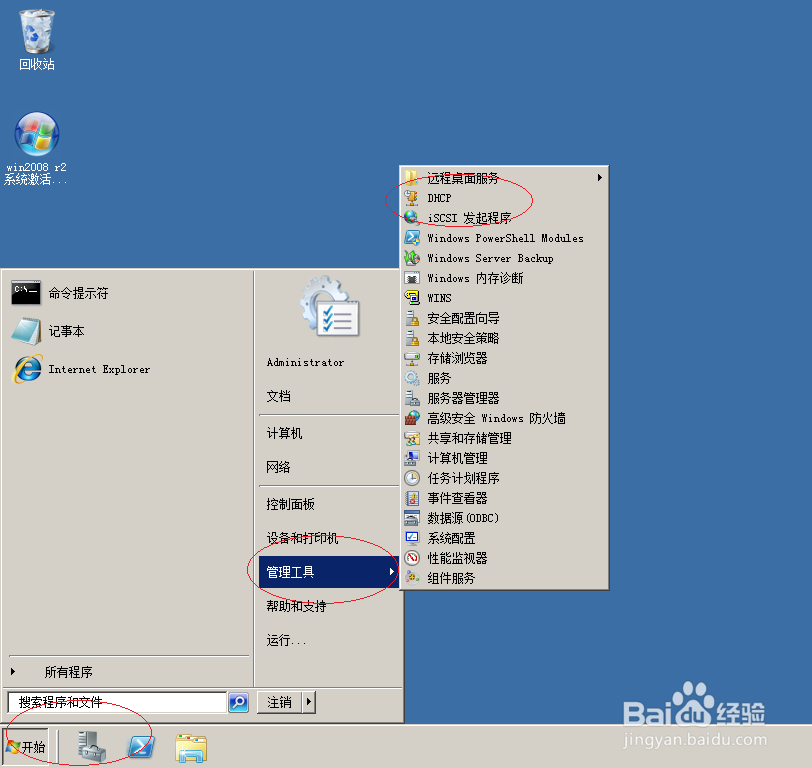Click the 系统配置 monitor icon
This screenshot has width=812, height=768.
[x=412, y=538]
